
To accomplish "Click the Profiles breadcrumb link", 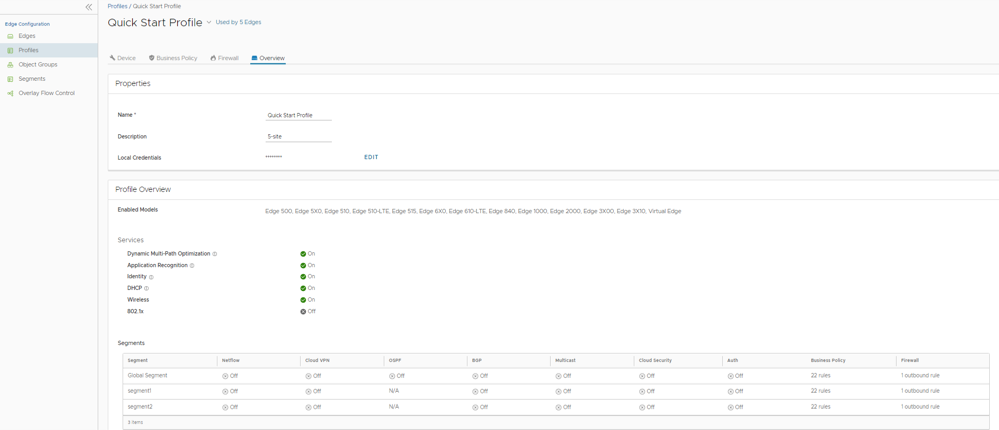I will click(117, 6).
